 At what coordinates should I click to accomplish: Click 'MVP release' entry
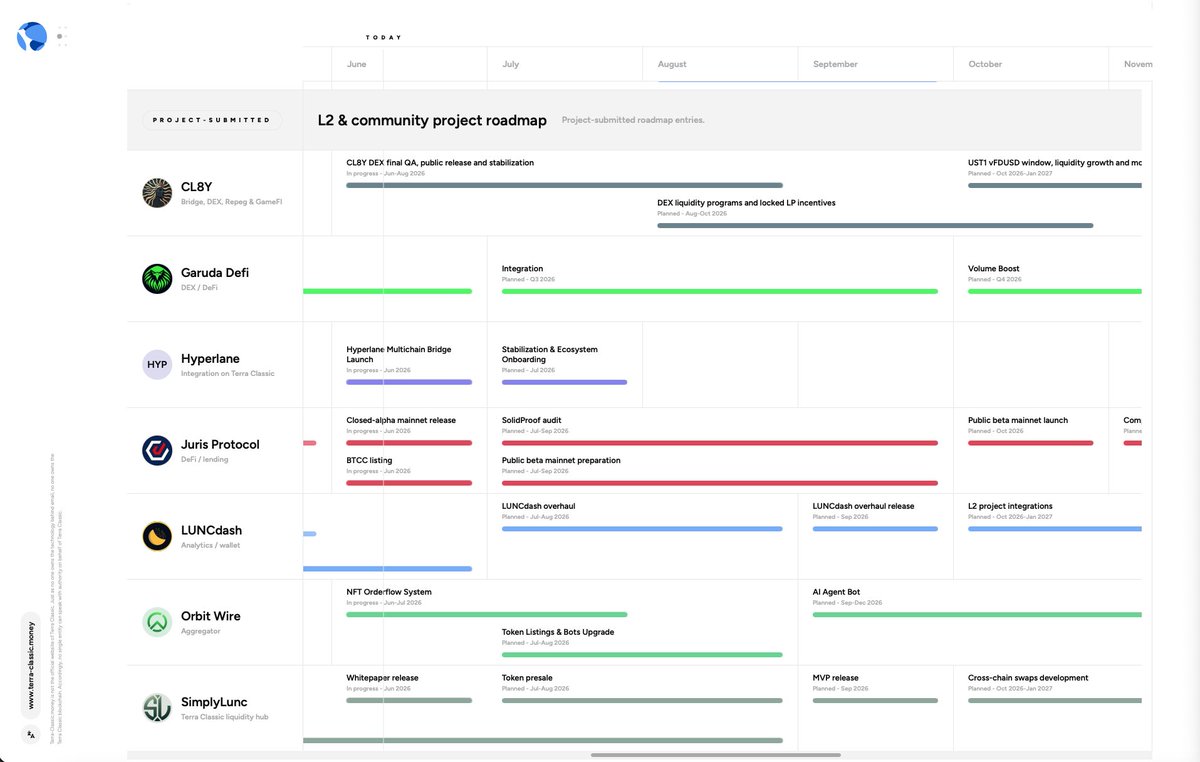click(x=875, y=688)
